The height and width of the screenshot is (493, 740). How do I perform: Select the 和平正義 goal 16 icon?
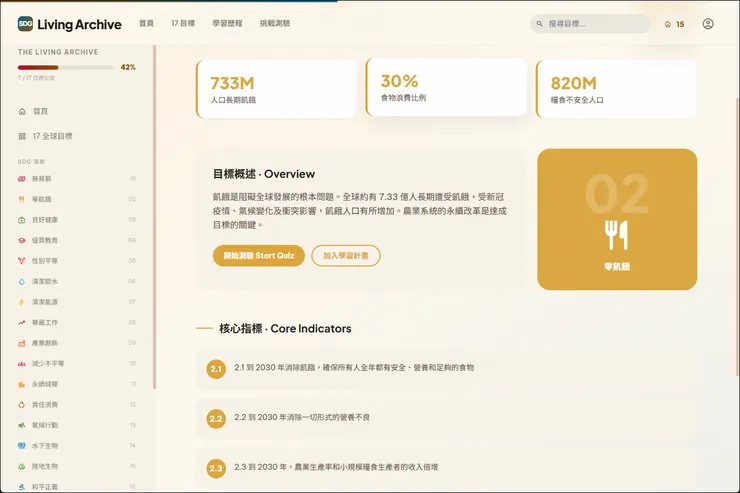tap(22, 486)
